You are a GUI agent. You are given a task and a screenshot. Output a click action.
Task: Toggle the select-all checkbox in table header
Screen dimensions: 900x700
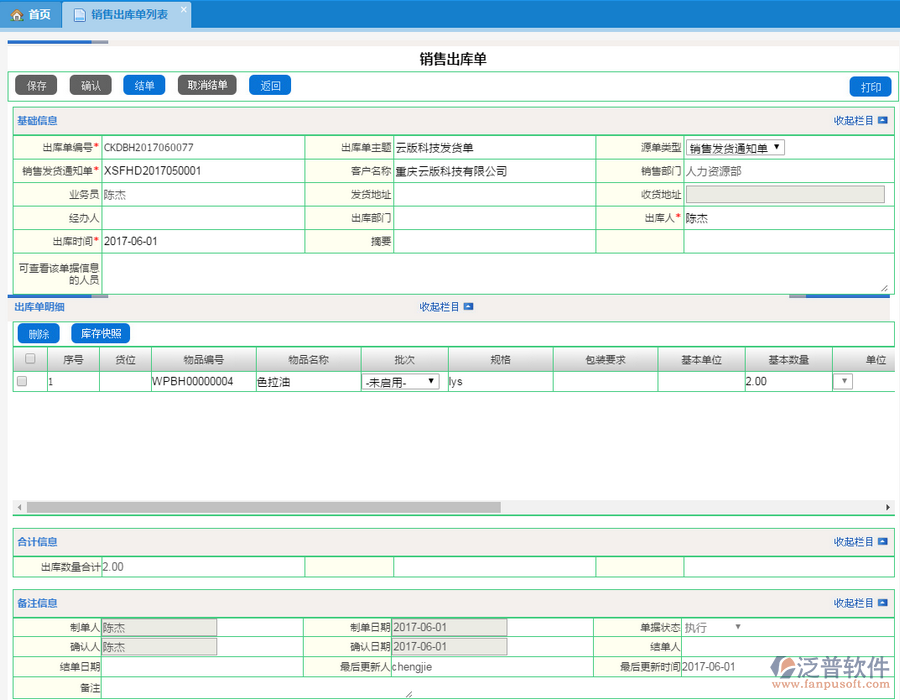pyautogui.click(x=30, y=359)
